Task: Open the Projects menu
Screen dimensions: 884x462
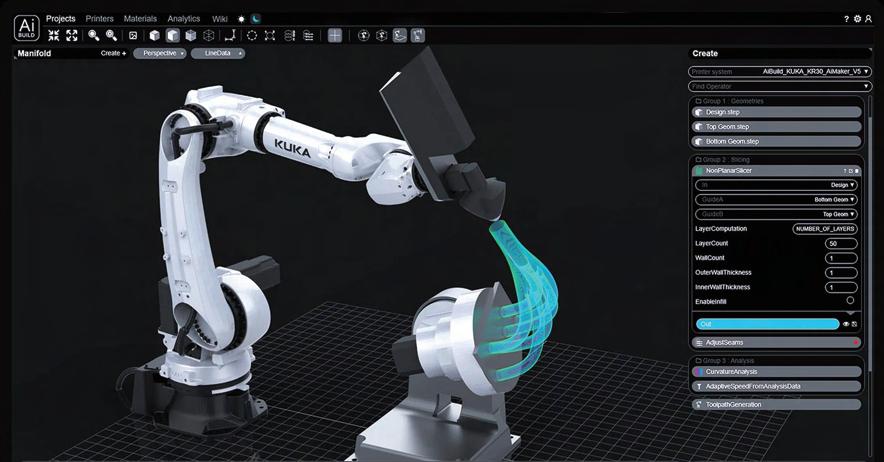Action: pyautogui.click(x=60, y=19)
